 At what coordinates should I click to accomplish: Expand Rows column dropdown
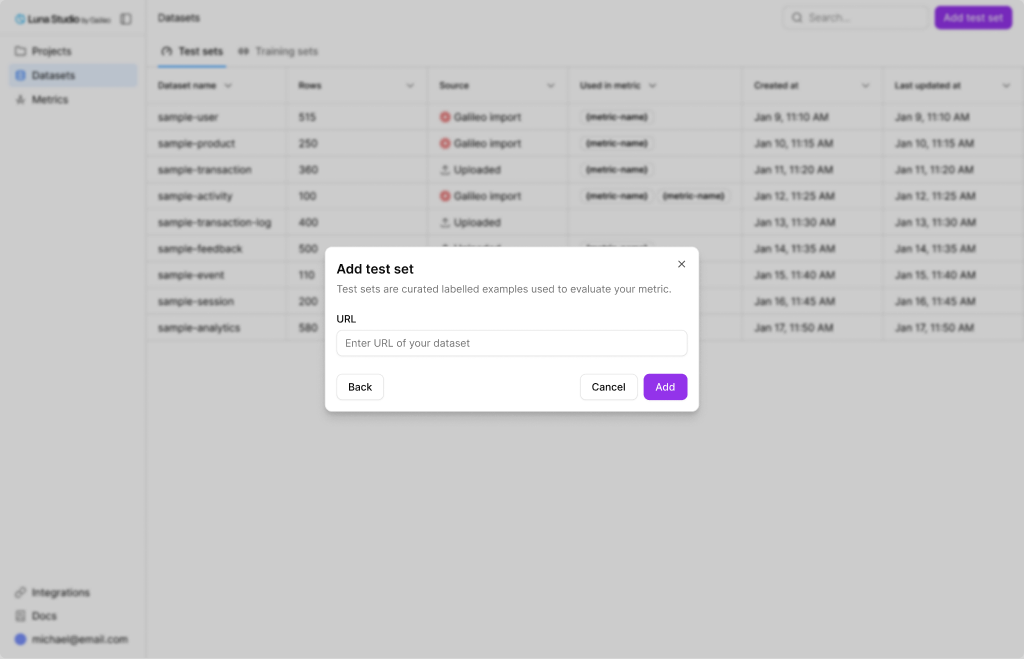(410, 86)
